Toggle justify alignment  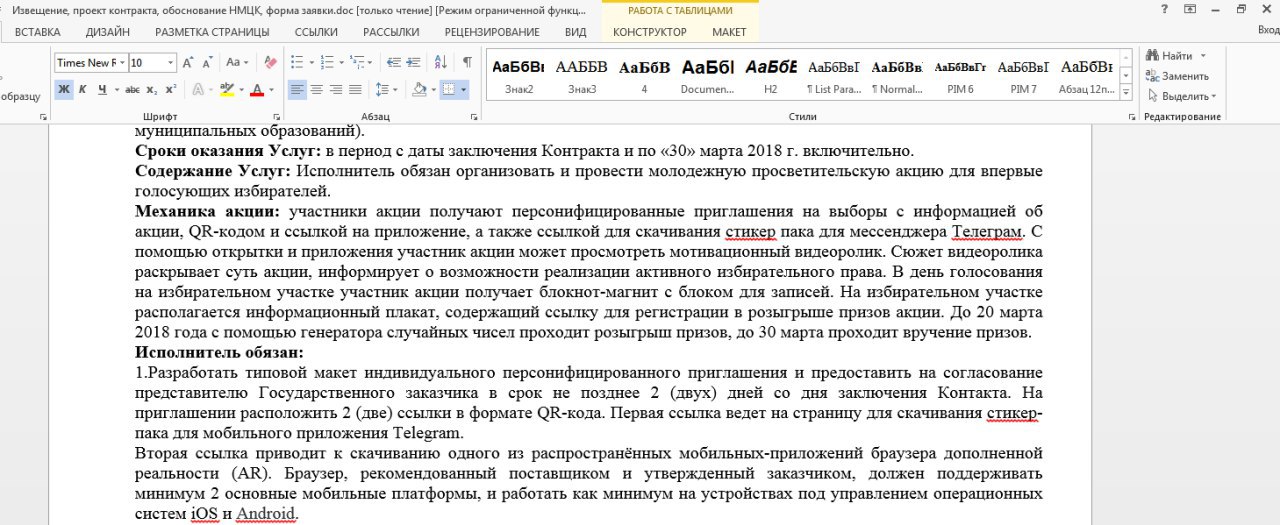tap(354, 90)
